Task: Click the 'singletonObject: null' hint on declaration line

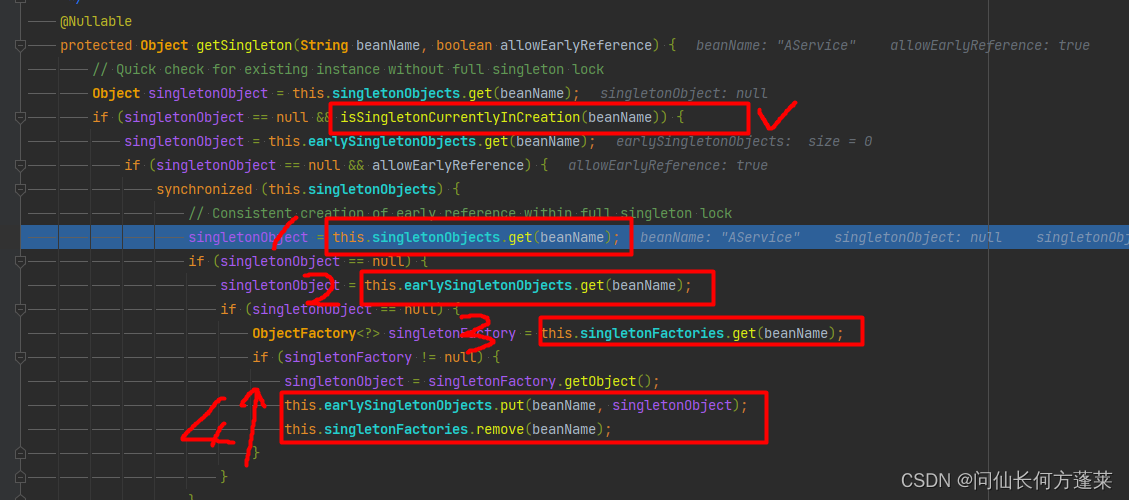Action: click(x=684, y=94)
